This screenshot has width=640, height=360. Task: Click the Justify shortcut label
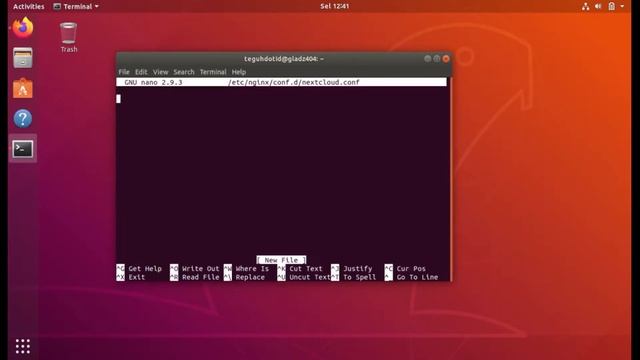[358, 269]
